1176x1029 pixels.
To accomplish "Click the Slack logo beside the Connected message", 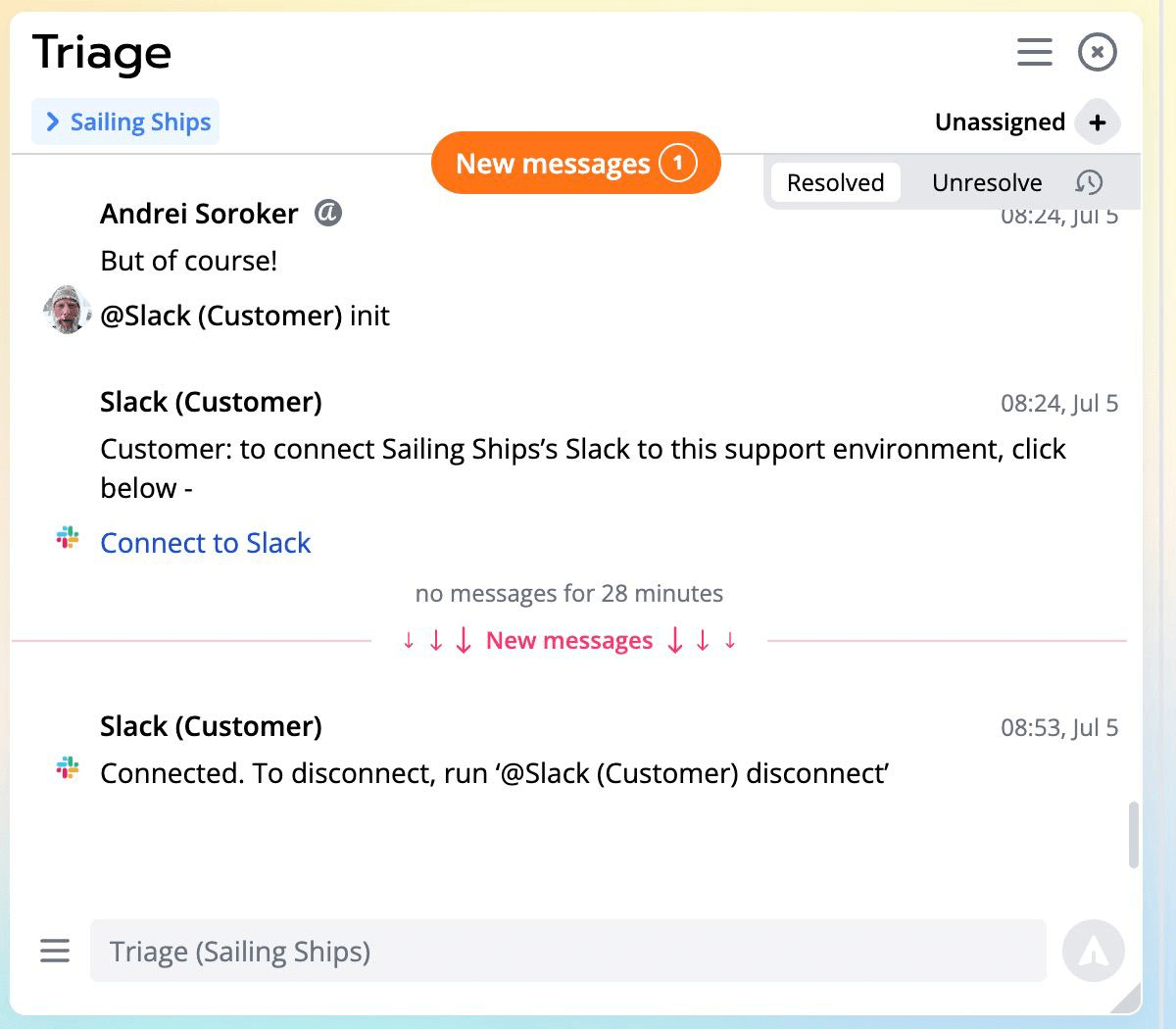I will [68, 767].
